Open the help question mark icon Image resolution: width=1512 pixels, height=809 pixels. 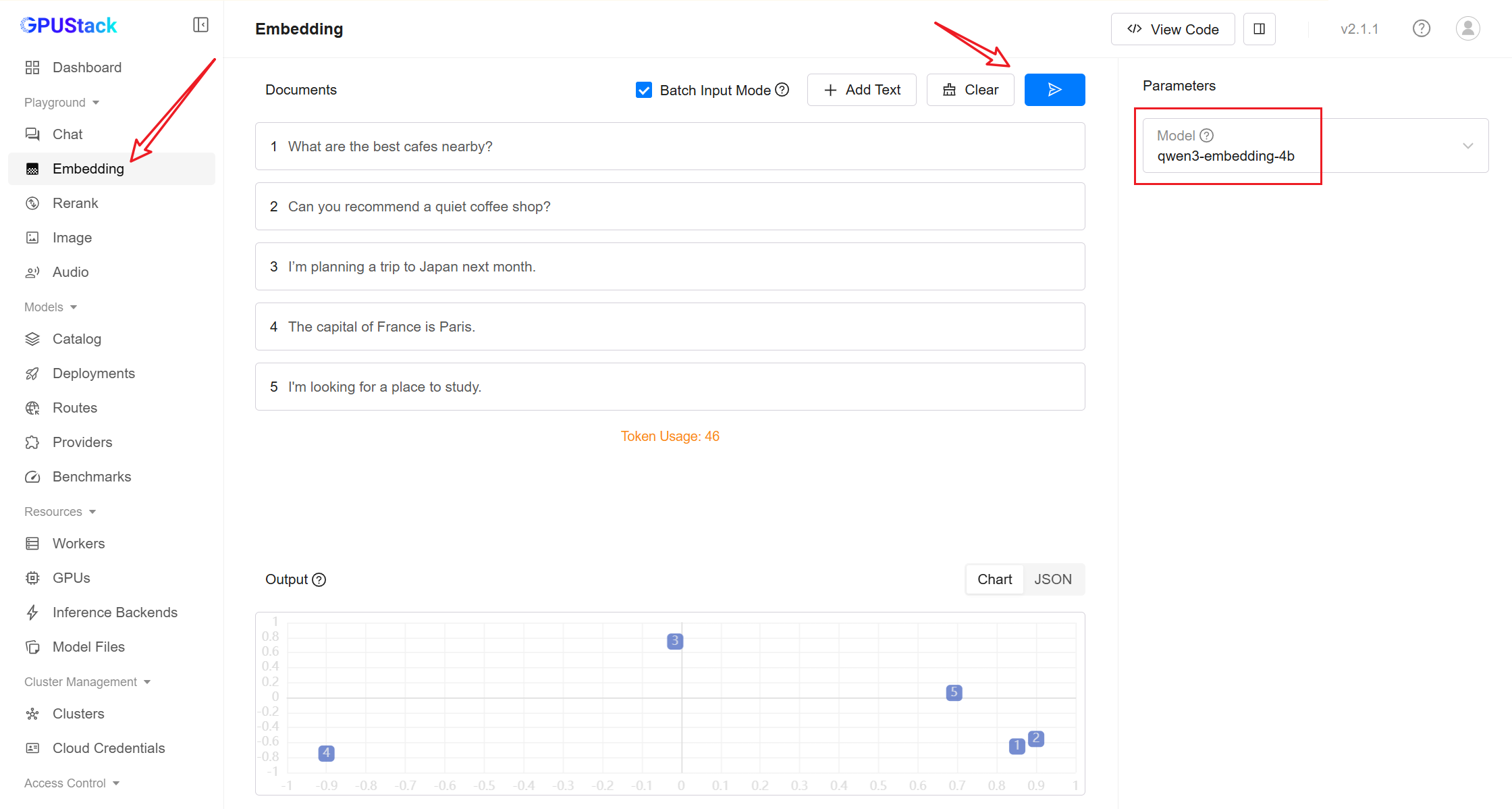1421,28
